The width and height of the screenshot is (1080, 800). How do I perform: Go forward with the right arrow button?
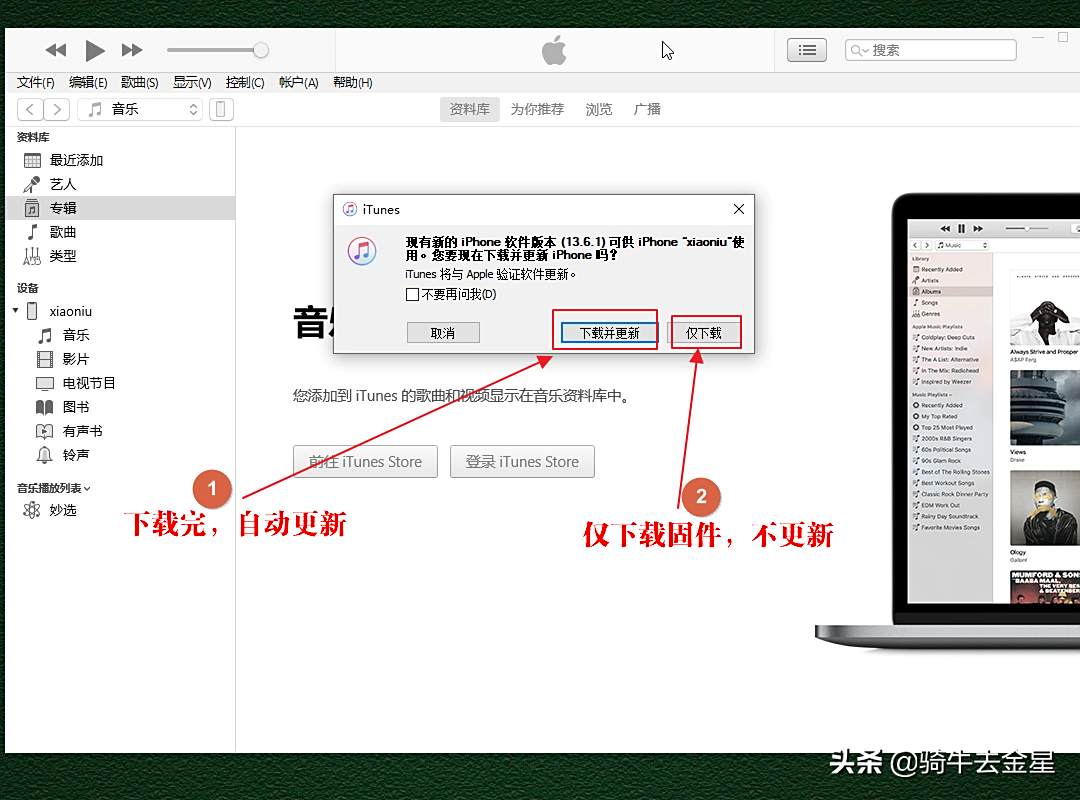pyautogui.click(x=57, y=109)
